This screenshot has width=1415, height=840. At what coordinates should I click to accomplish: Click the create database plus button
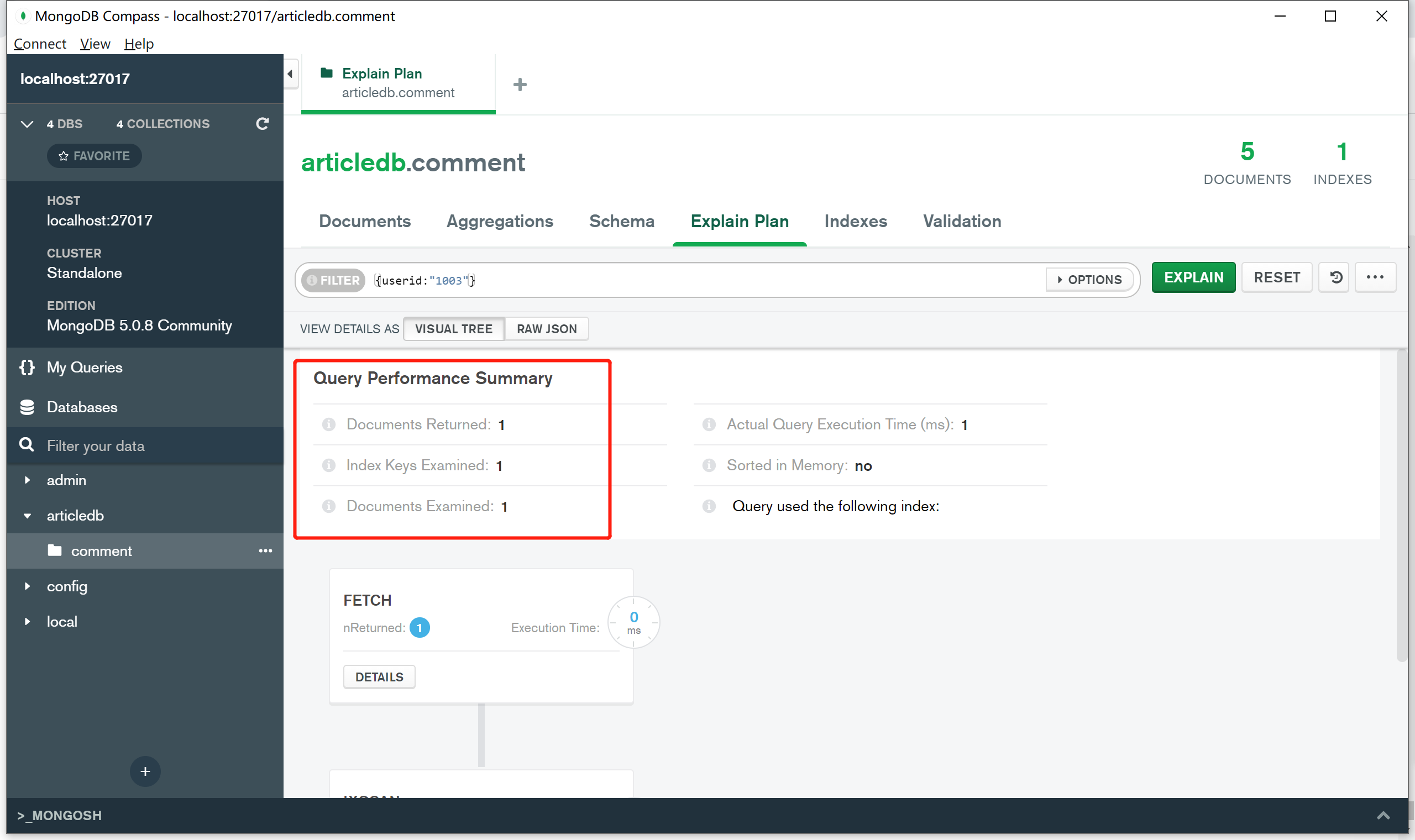point(145,771)
